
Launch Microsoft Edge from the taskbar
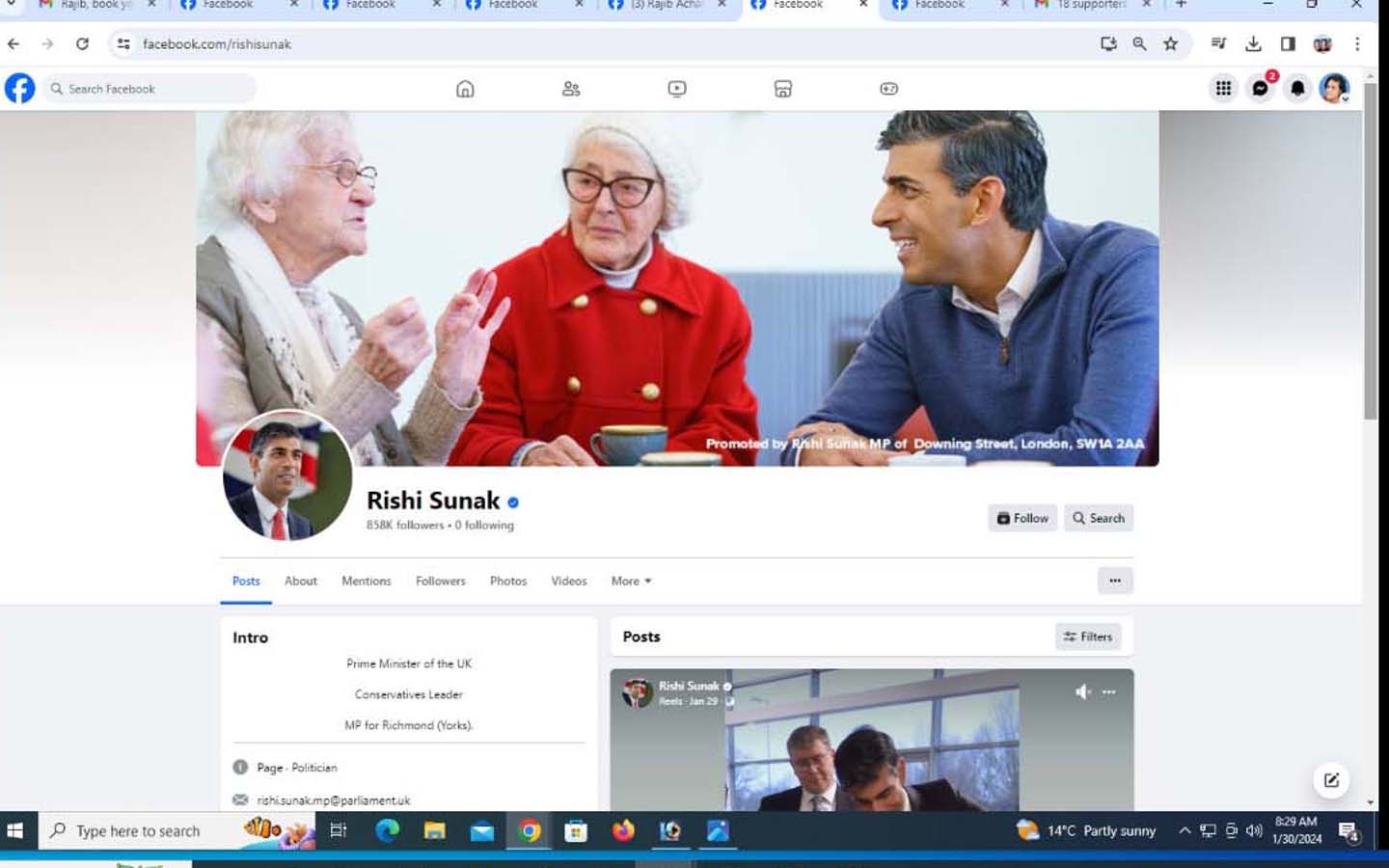[x=388, y=830]
